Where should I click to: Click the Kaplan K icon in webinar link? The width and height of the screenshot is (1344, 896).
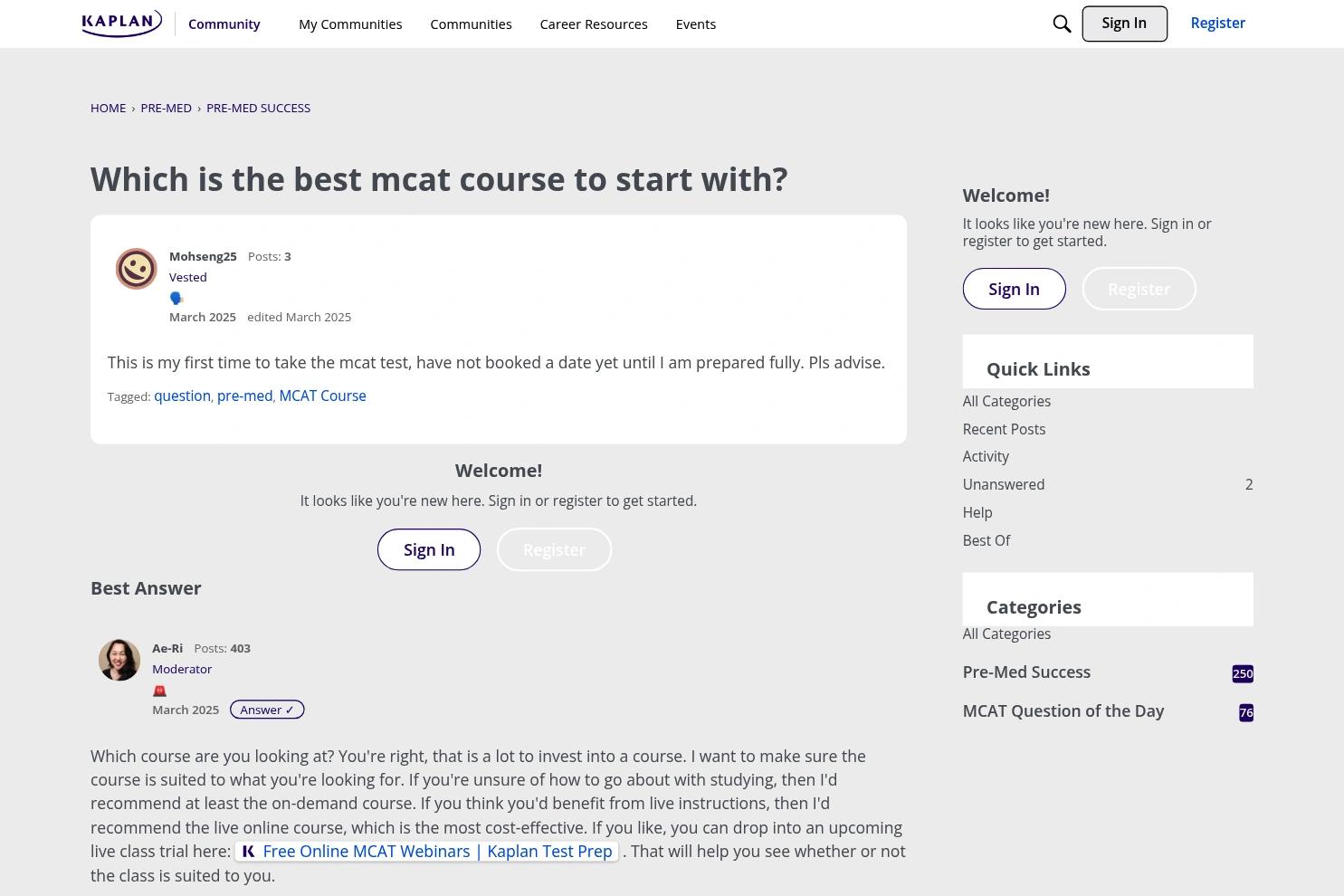pyautogui.click(x=248, y=852)
